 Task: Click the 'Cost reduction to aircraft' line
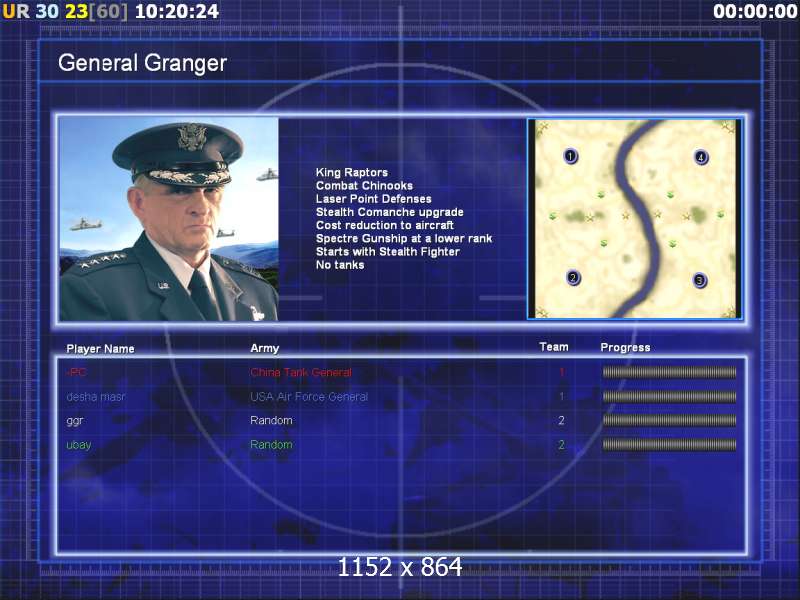[385, 226]
